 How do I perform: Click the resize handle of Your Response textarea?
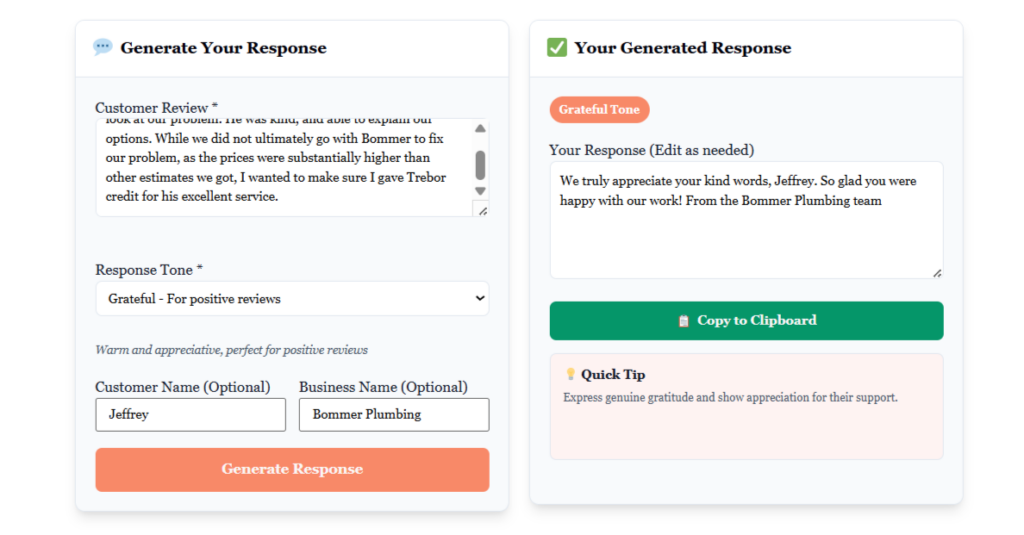(x=937, y=272)
